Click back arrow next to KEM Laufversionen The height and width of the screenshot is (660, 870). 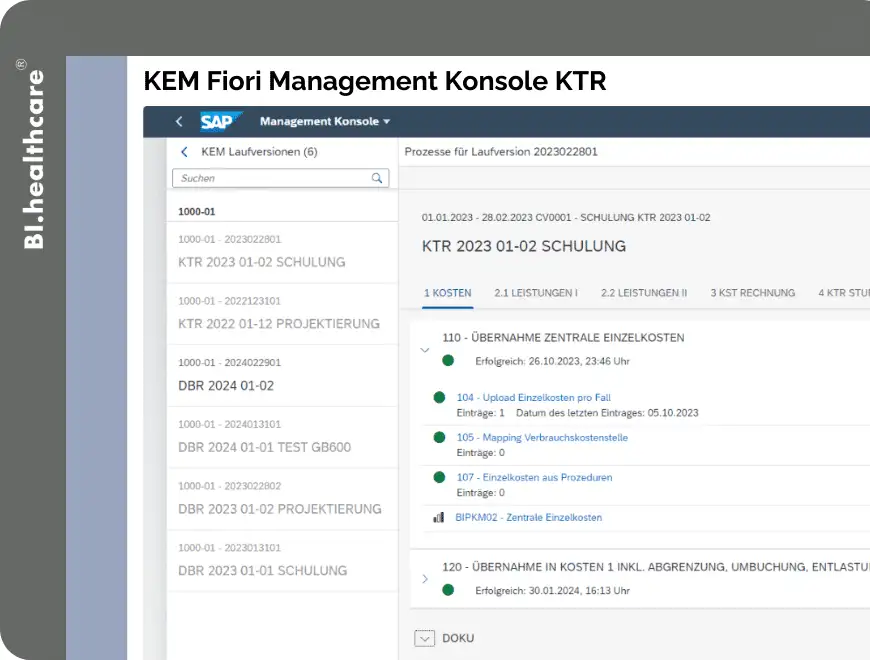[x=184, y=151]
